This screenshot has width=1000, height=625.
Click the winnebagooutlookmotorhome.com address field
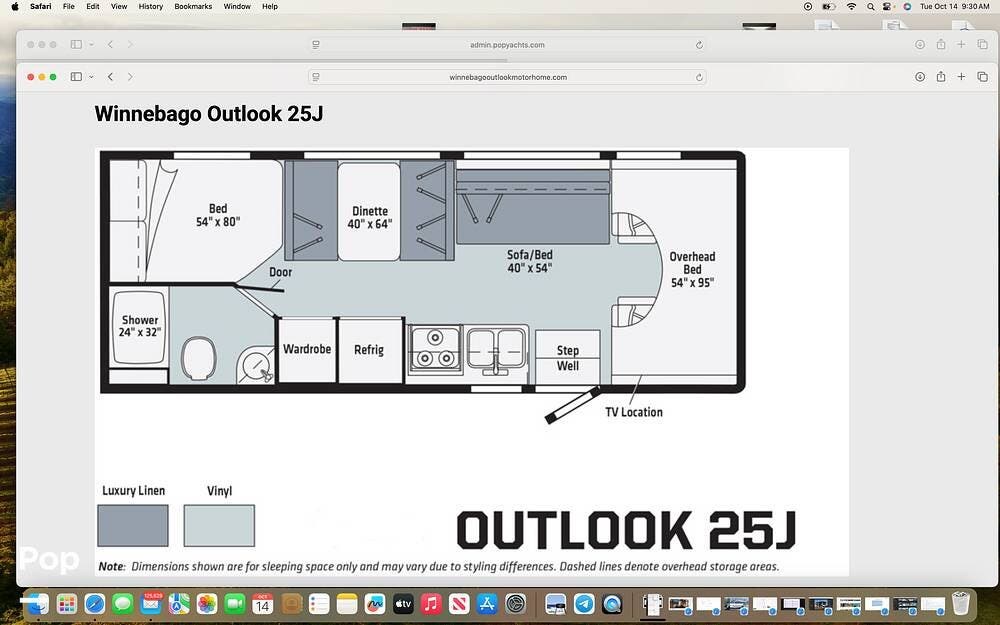pos(508,77)
